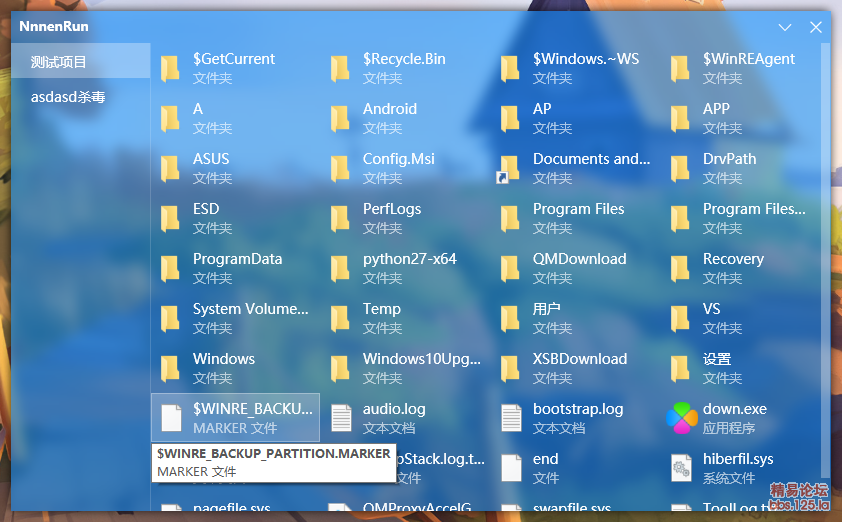Open the python27-x64 folder icon
The width and height of the screenshot is (842, 522).
click(x=340, y=269)
